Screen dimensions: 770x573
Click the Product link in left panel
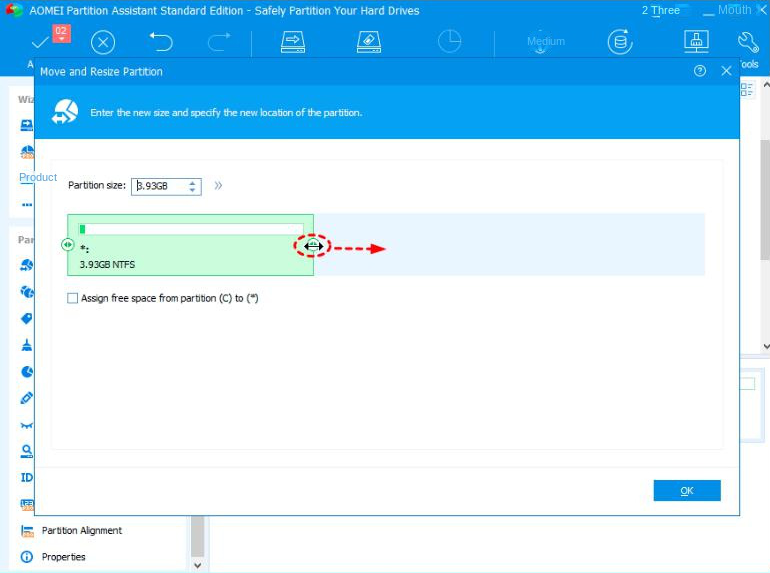click(38, 177)
